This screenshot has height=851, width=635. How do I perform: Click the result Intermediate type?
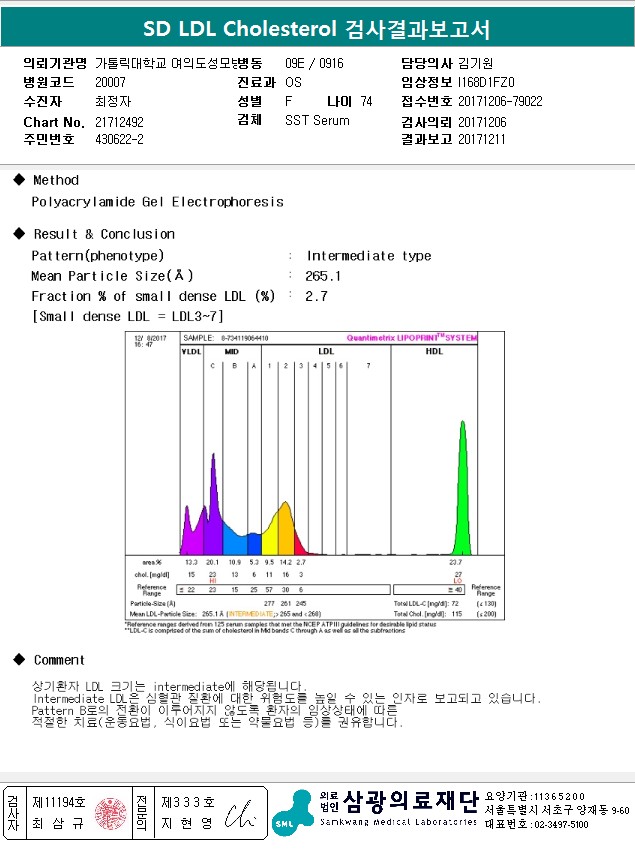[x=369, y=256]
